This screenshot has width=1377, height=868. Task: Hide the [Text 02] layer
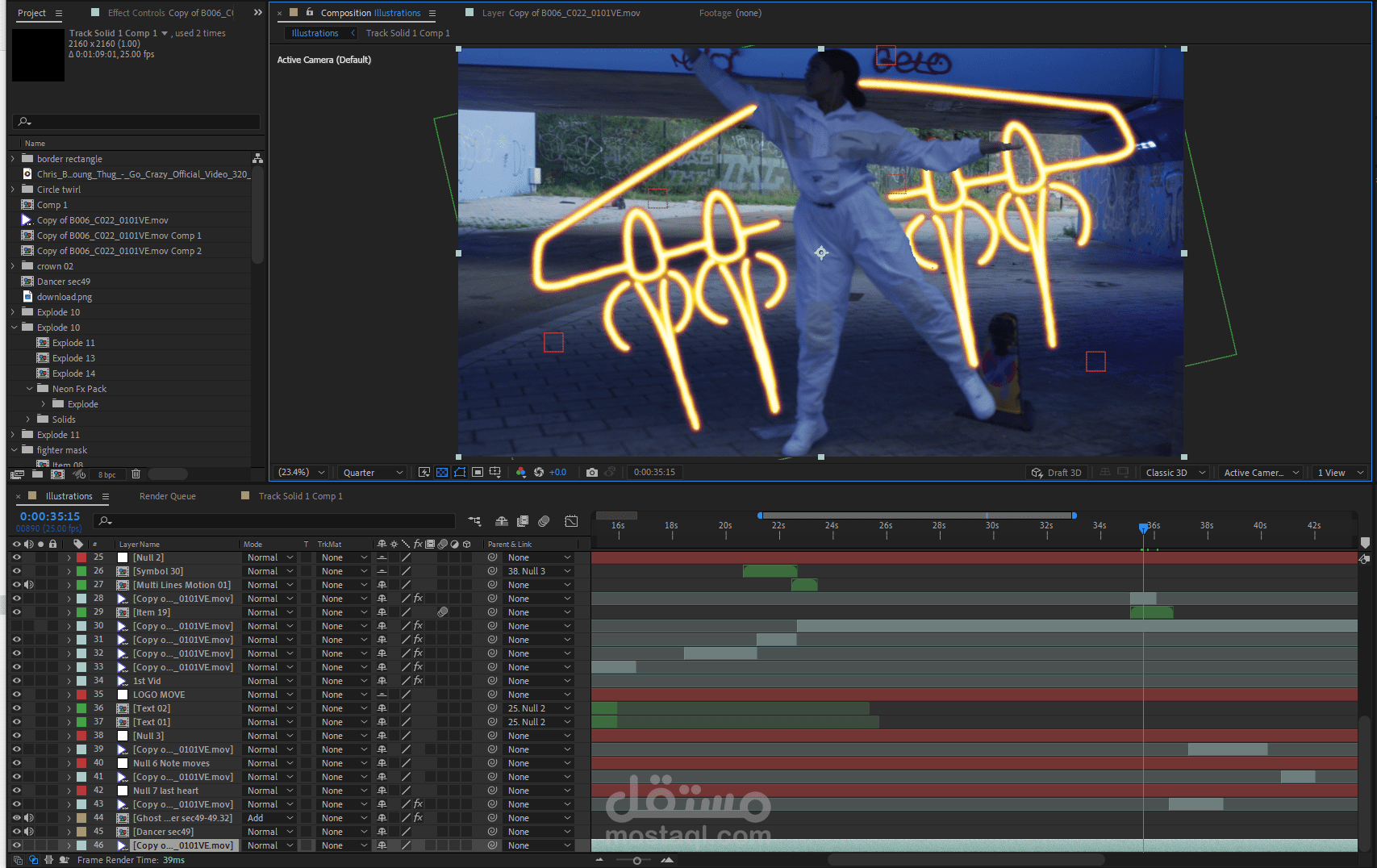[x=16, y=708]
